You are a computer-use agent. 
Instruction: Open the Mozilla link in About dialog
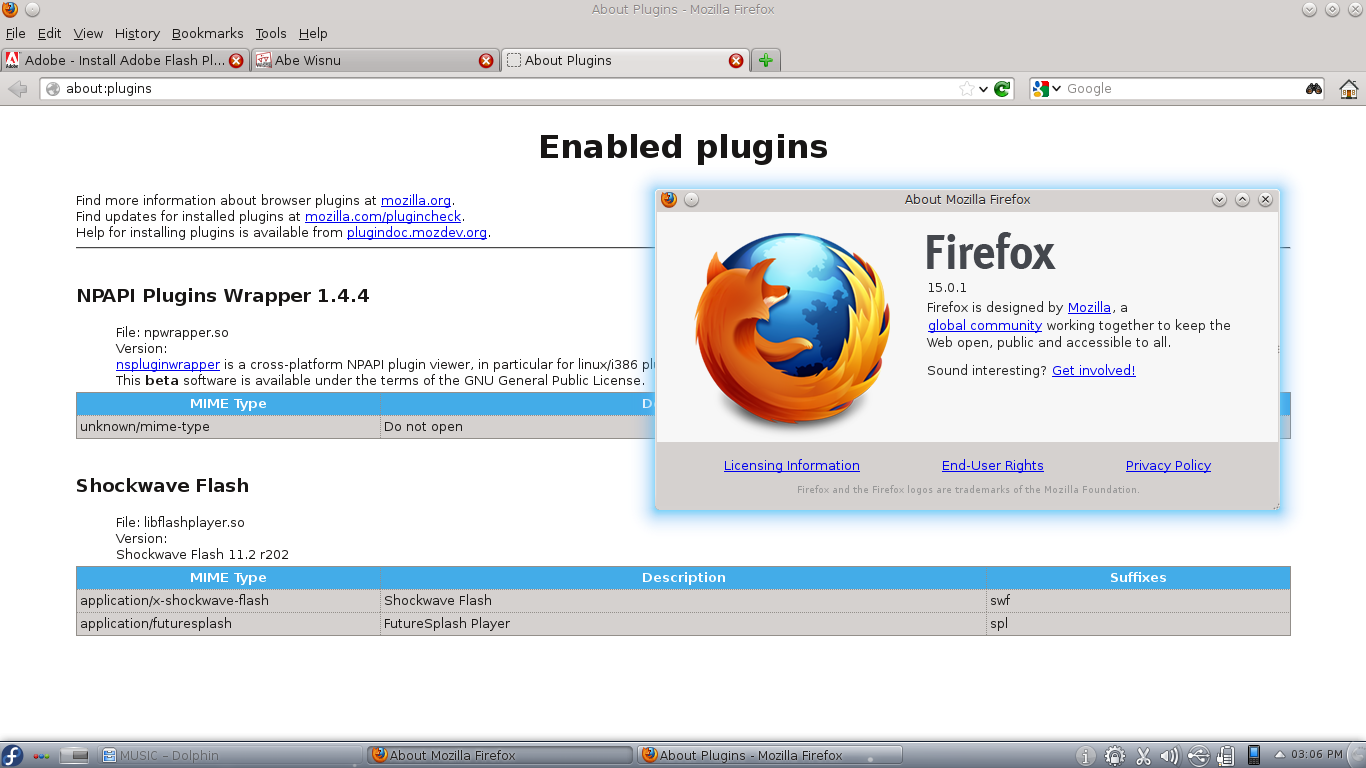pyautogui.click(x=1089, y=307)
